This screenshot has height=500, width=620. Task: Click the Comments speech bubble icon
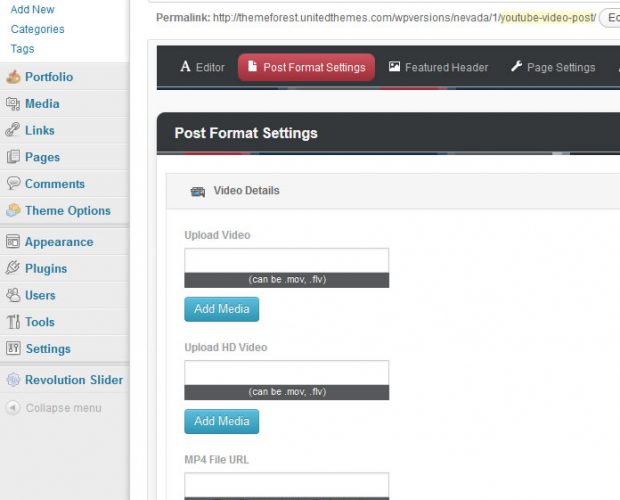pos(13,184)
